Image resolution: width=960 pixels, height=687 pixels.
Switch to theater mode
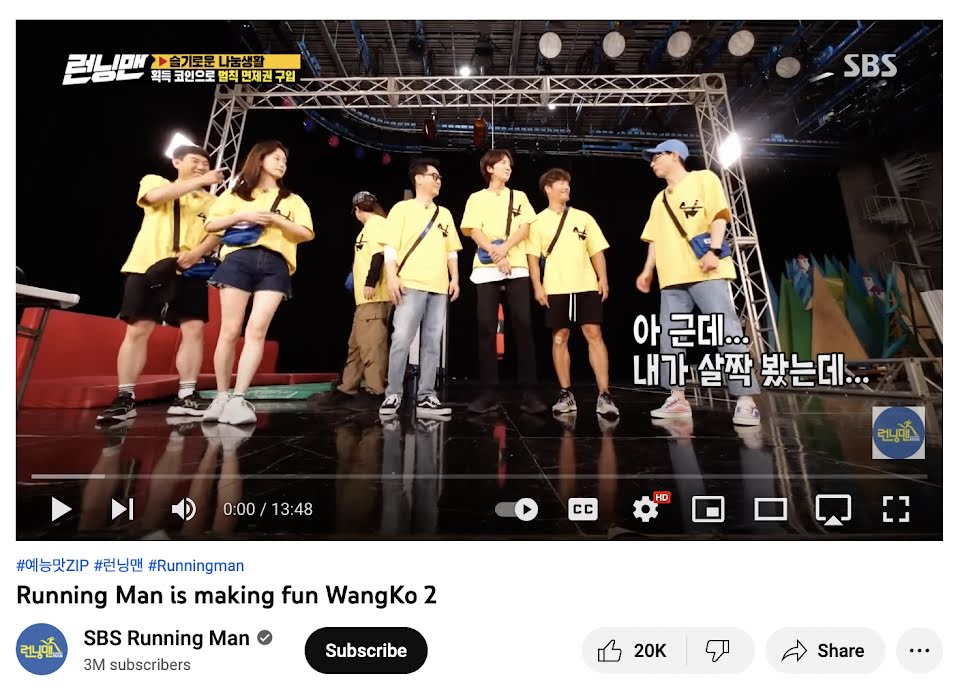point(770,509)
